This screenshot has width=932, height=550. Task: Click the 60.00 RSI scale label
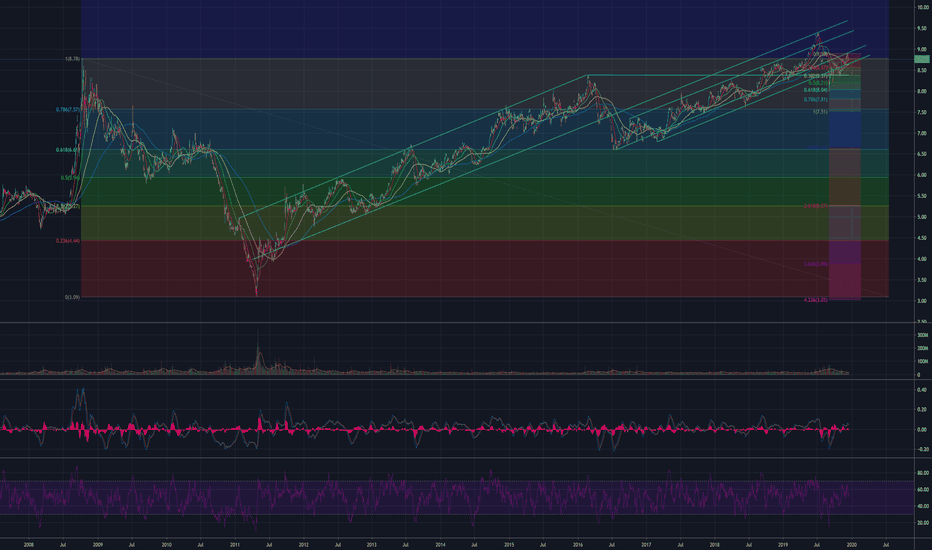[x=922, y=490]
